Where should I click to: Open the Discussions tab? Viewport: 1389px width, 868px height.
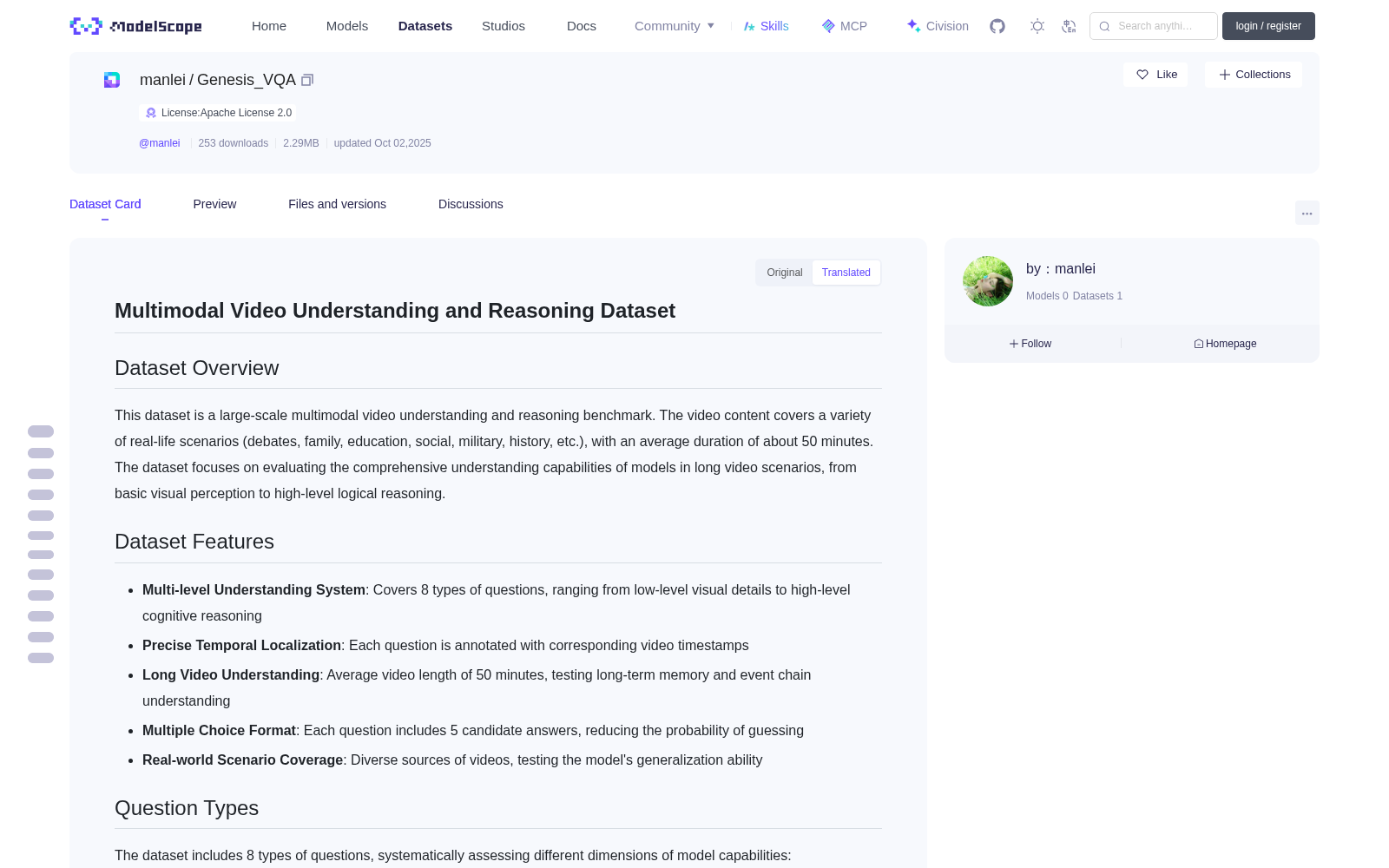coord(471,204)
